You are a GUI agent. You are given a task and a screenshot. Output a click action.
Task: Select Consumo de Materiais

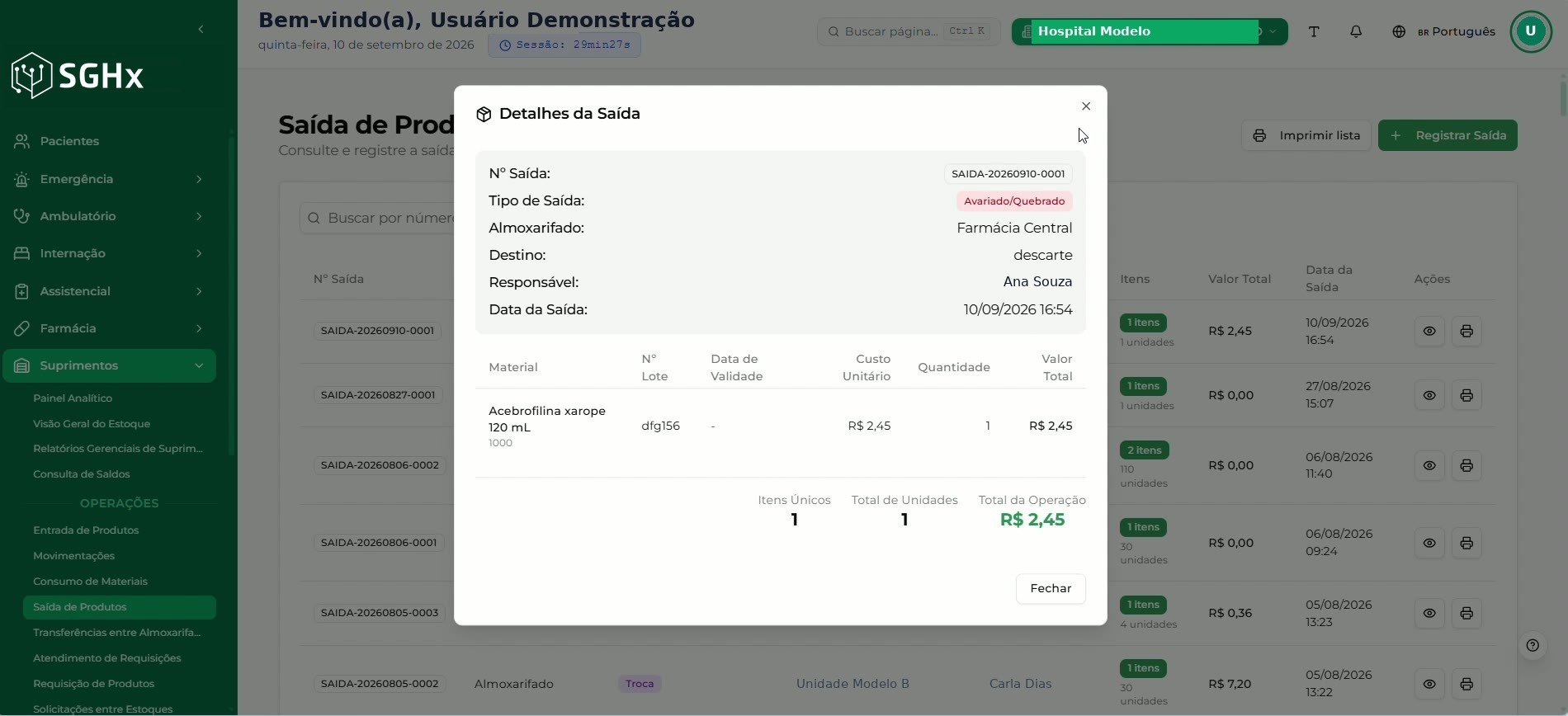[91, 582]
